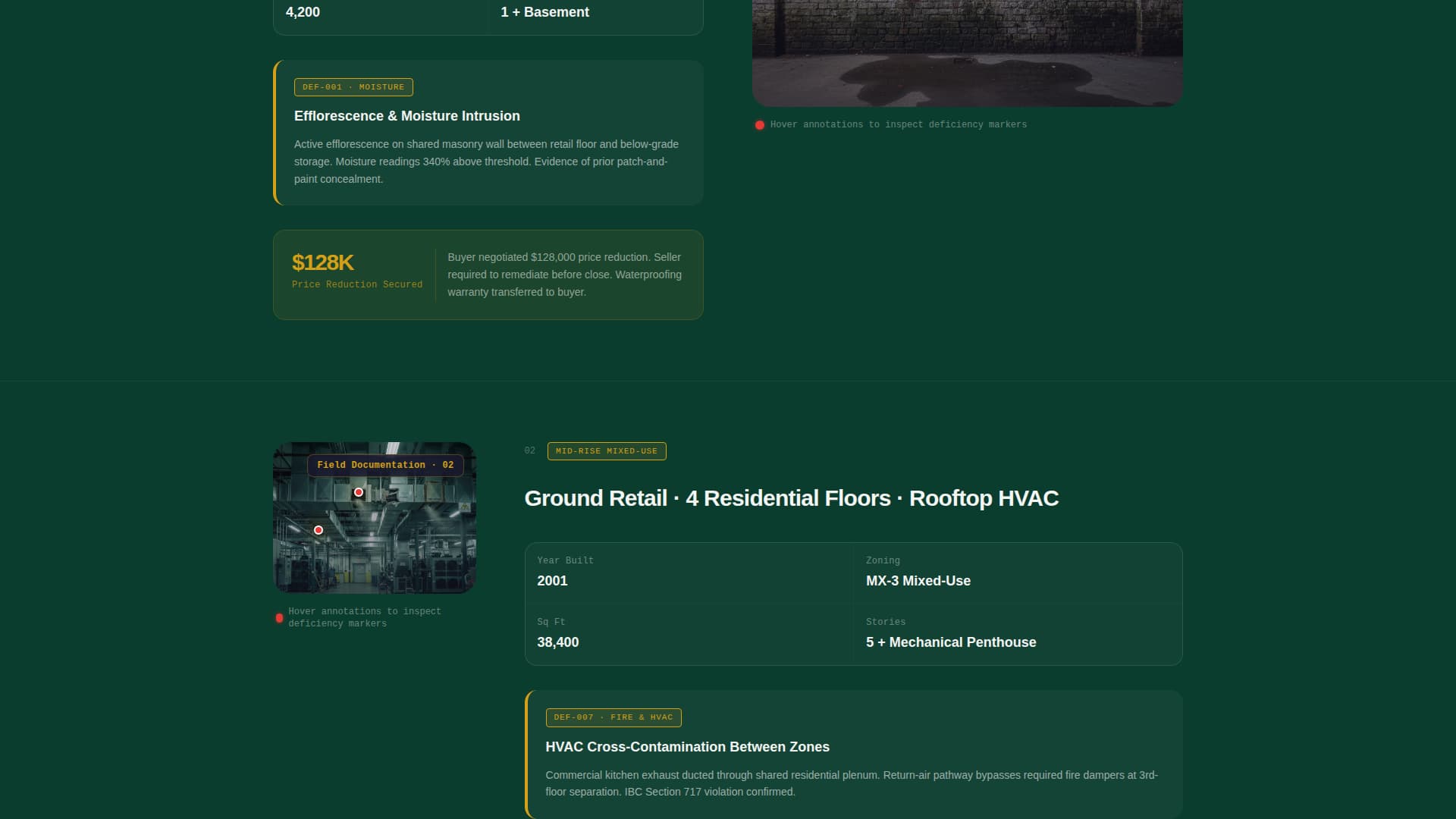Click the 5 + Mechanical Penthouse stories cell
The image size is (1456, 819).
tap(1016, 634)
